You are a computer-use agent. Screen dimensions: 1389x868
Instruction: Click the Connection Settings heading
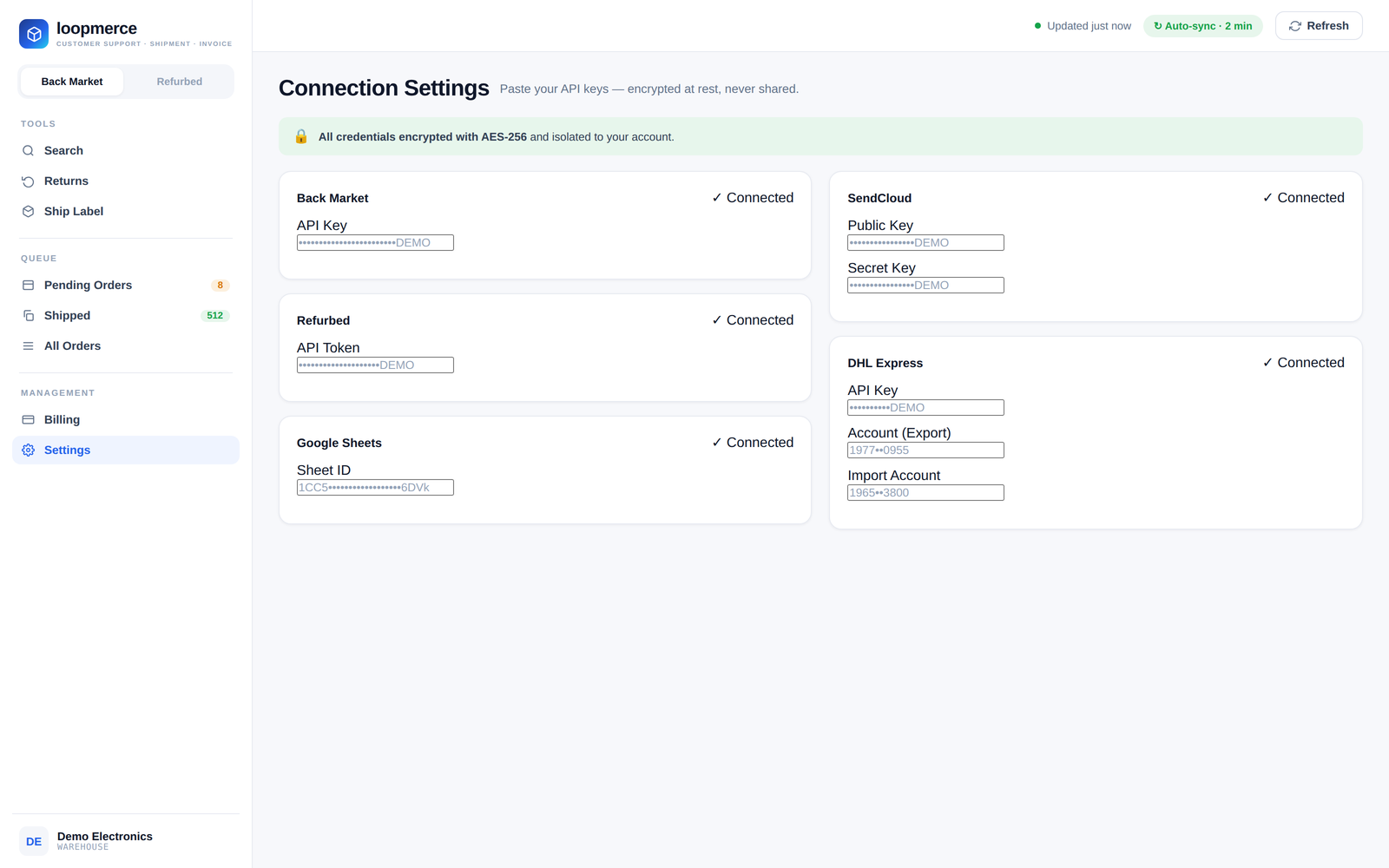pyautogui.click(x=384, y=89)
